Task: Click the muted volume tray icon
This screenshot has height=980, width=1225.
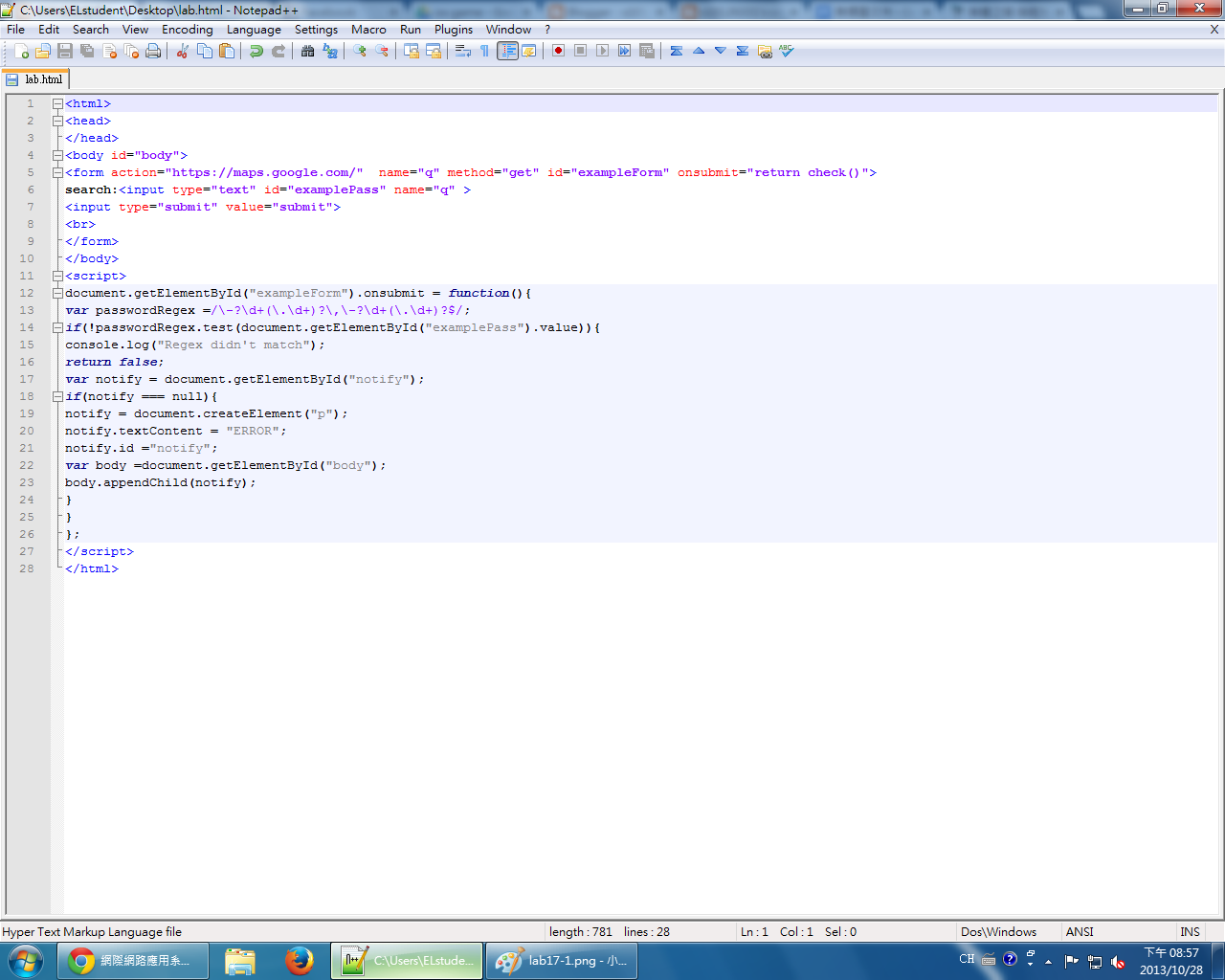Action: pyautogui.click(x=1118, y=962)
